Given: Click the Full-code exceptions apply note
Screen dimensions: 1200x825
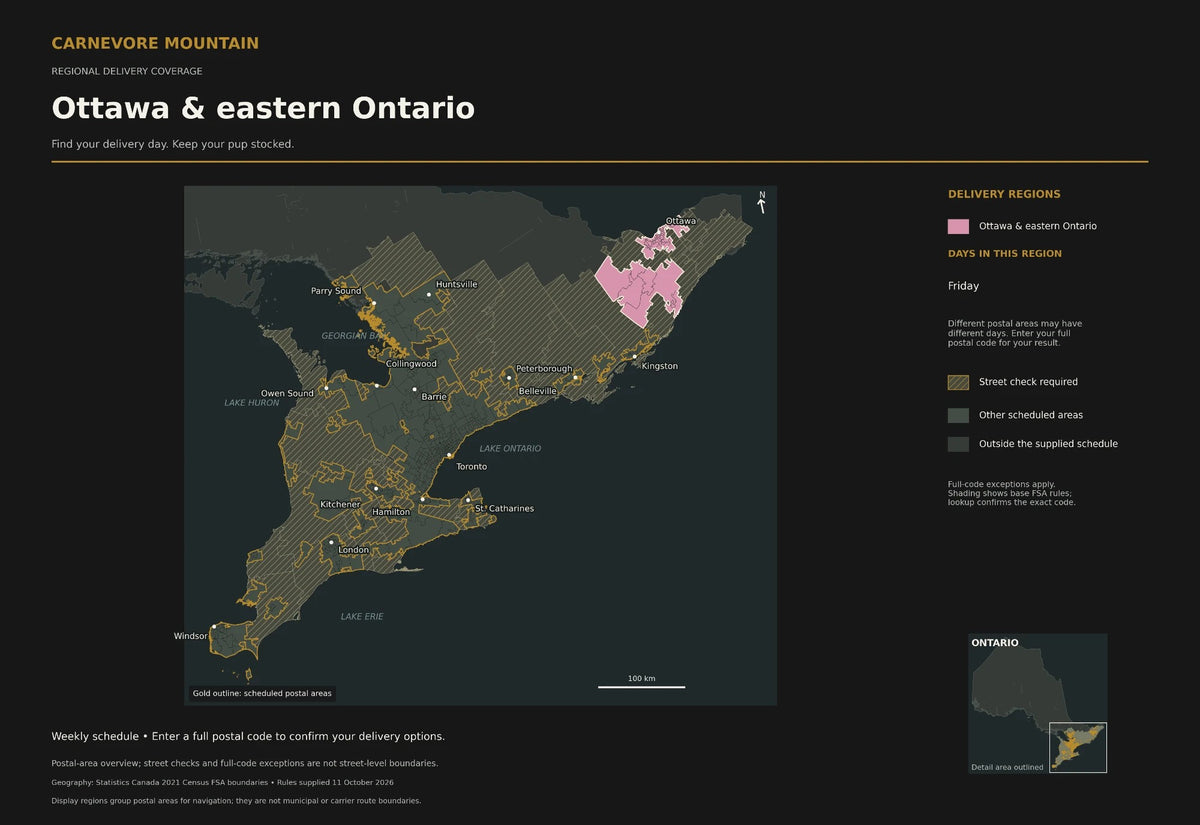Looking at the screenshot, I should tap(1012, 493).
